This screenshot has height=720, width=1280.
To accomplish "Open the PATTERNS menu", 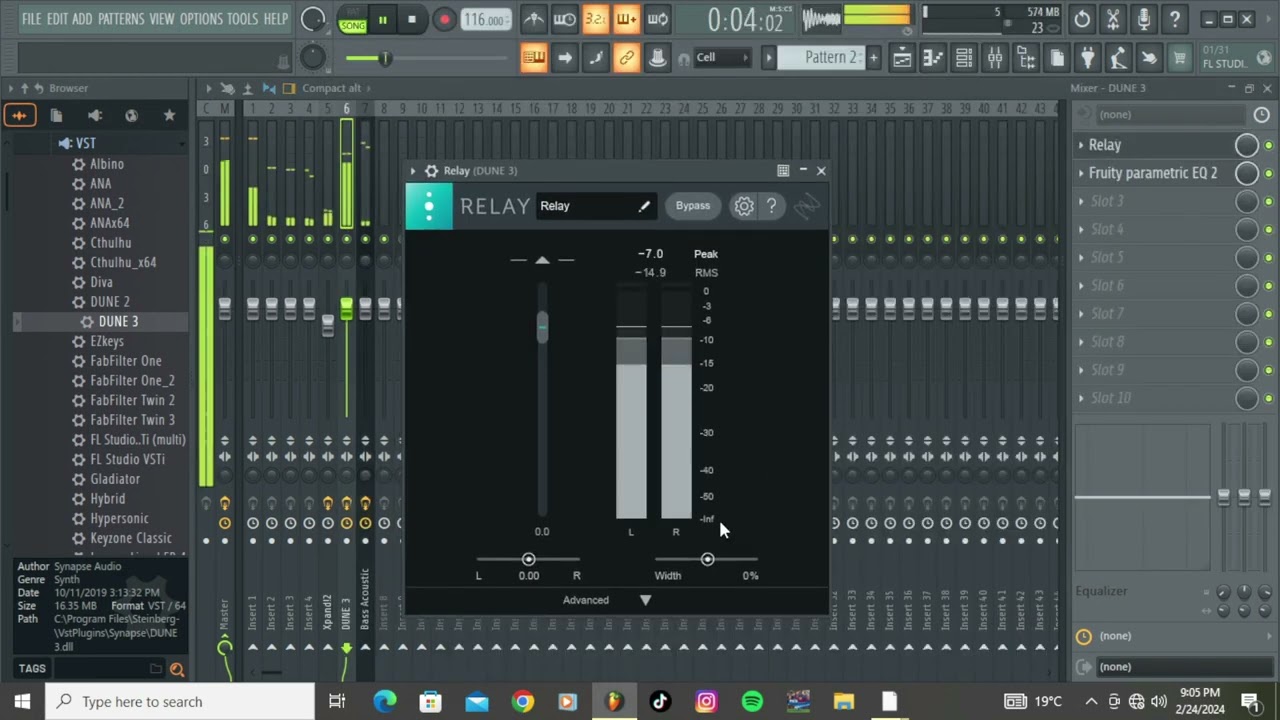I will (121, 19).
